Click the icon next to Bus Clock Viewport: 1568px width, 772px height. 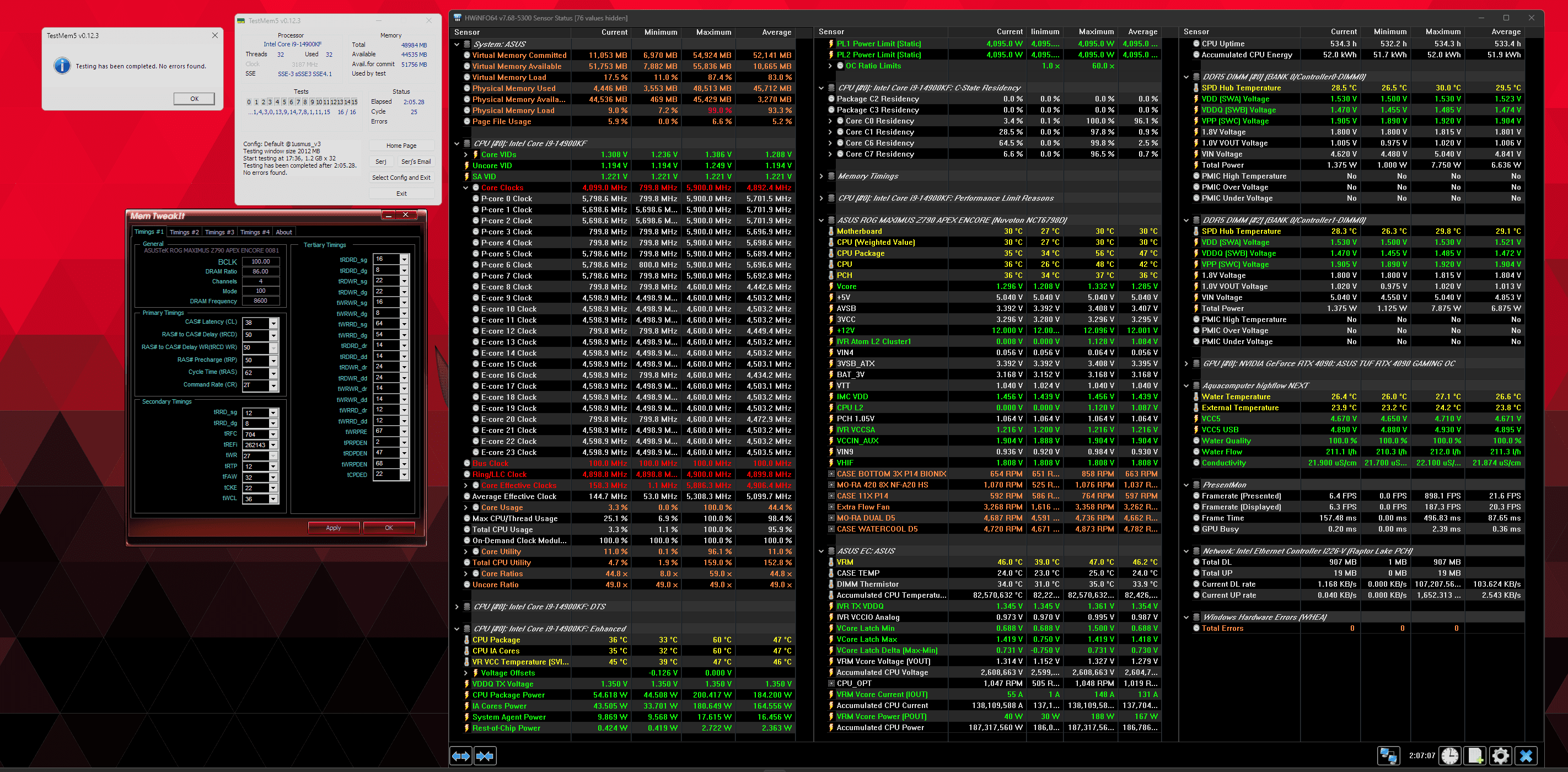pos(467,463)
